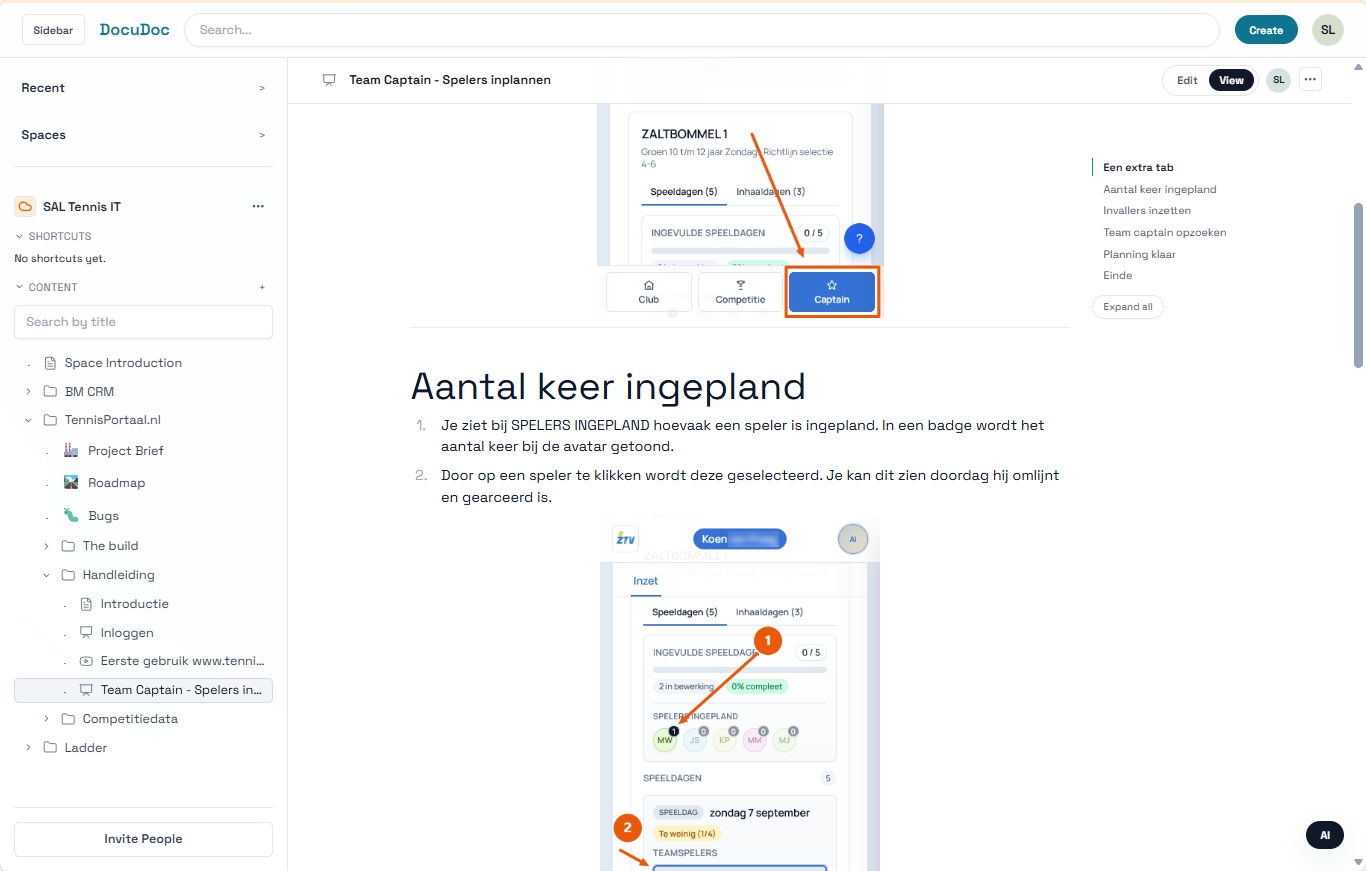Open the document options menu
1366x871 pixels.
tap(1310, 79)
